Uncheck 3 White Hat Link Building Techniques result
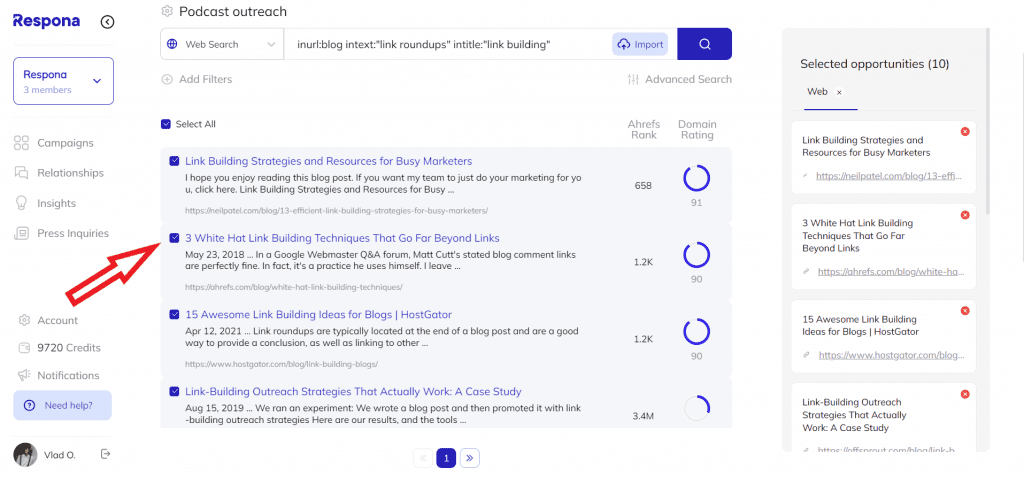The height and width of the screenshot is (477, 1024). 174,238
